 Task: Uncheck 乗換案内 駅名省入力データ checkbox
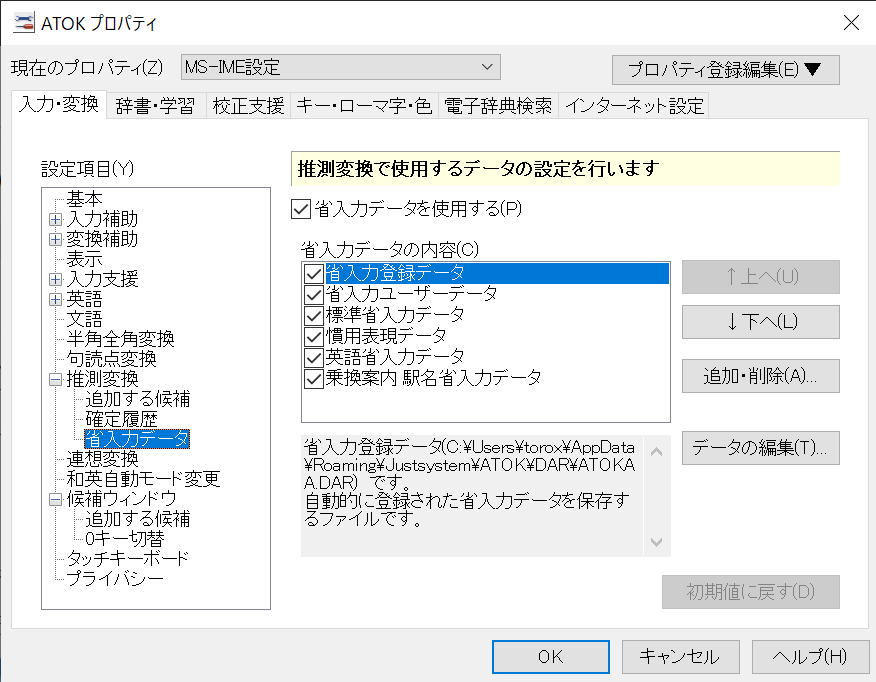click(x=313, y=379)
